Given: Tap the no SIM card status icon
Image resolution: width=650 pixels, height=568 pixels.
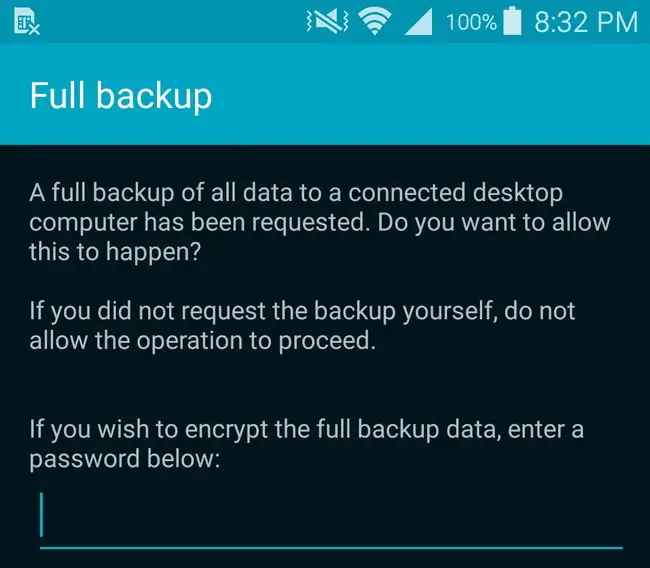Looking at the screenshot, I should click(x=27, y=22).
